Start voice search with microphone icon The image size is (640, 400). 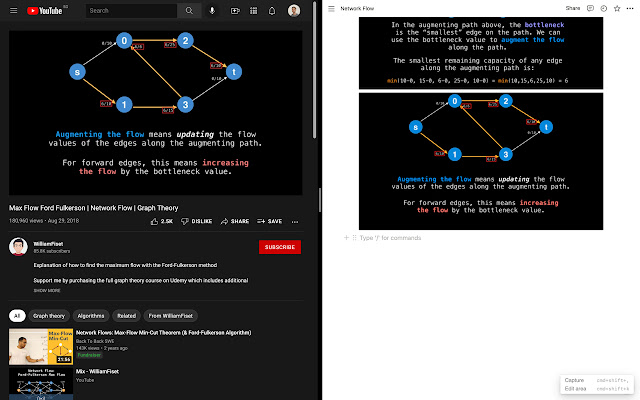click(x=212, y=11)
